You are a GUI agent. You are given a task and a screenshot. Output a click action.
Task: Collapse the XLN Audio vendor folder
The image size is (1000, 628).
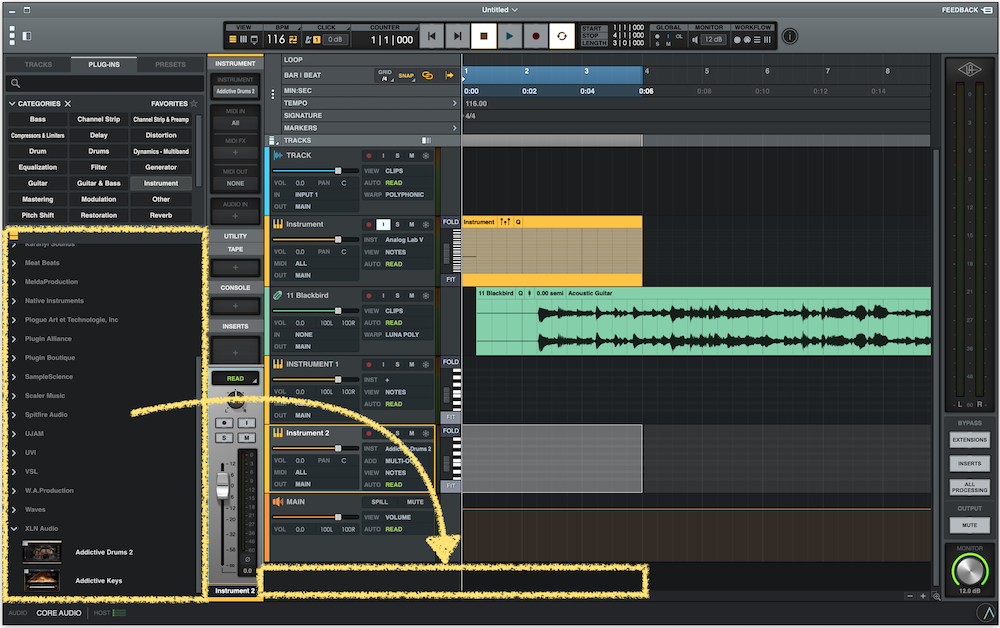tap(13, 528)
